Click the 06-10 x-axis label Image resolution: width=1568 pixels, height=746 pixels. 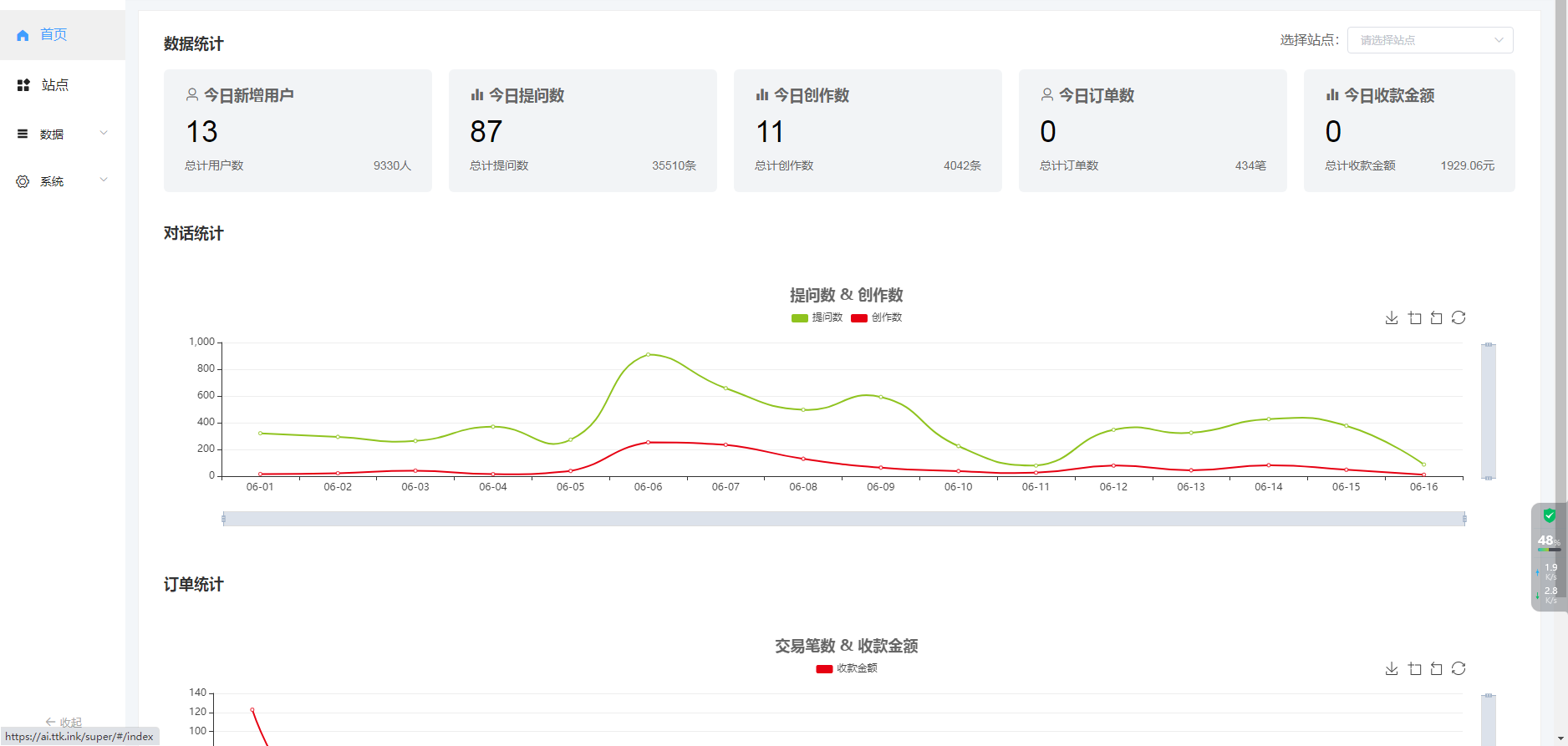(958, 487)
